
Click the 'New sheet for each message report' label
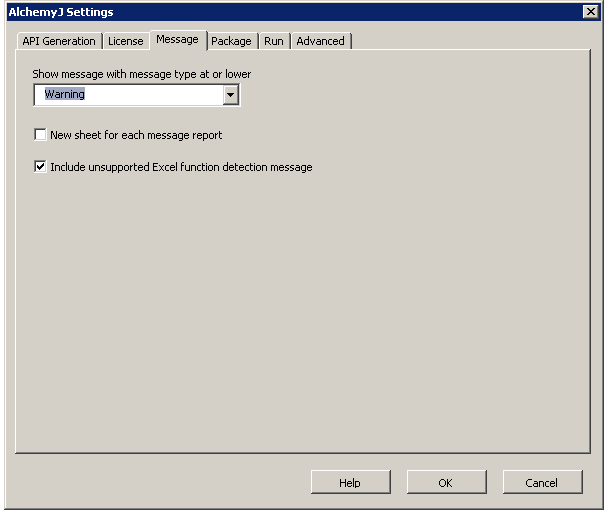point(136,135)
